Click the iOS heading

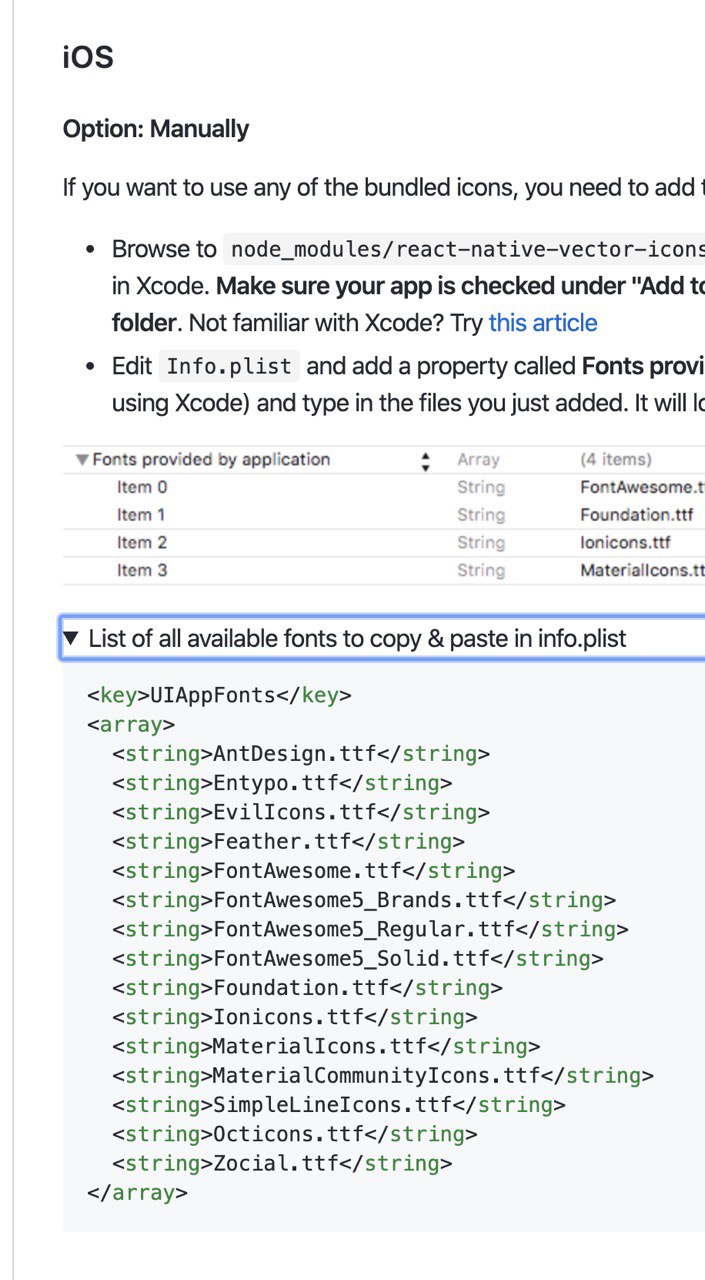pos(88,58)
